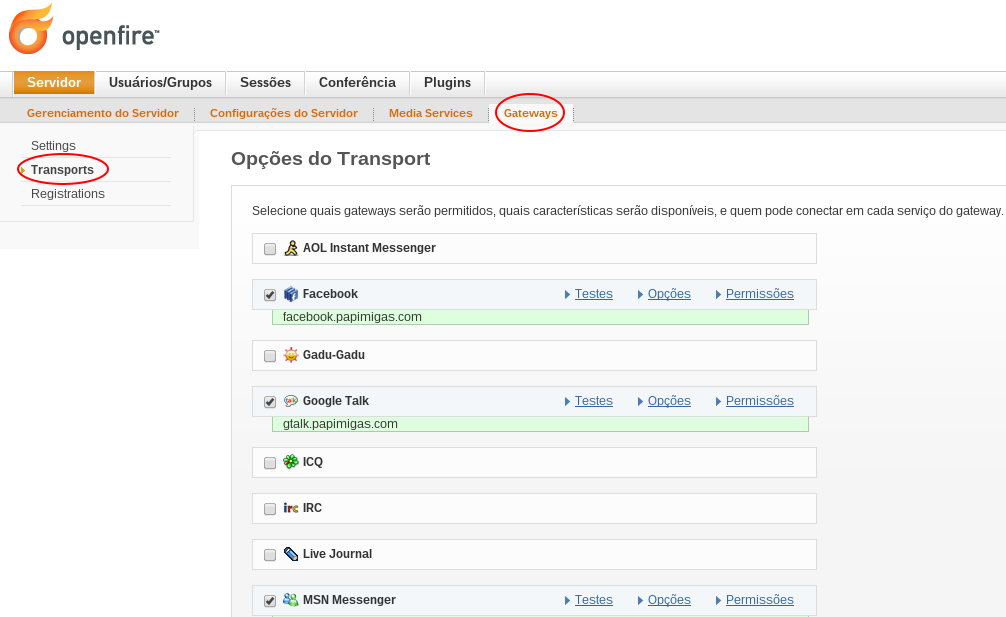The height and width of the screenshot is (617, 1006).
Task: Click Google Talk Opções link
Action: [669, 401]
